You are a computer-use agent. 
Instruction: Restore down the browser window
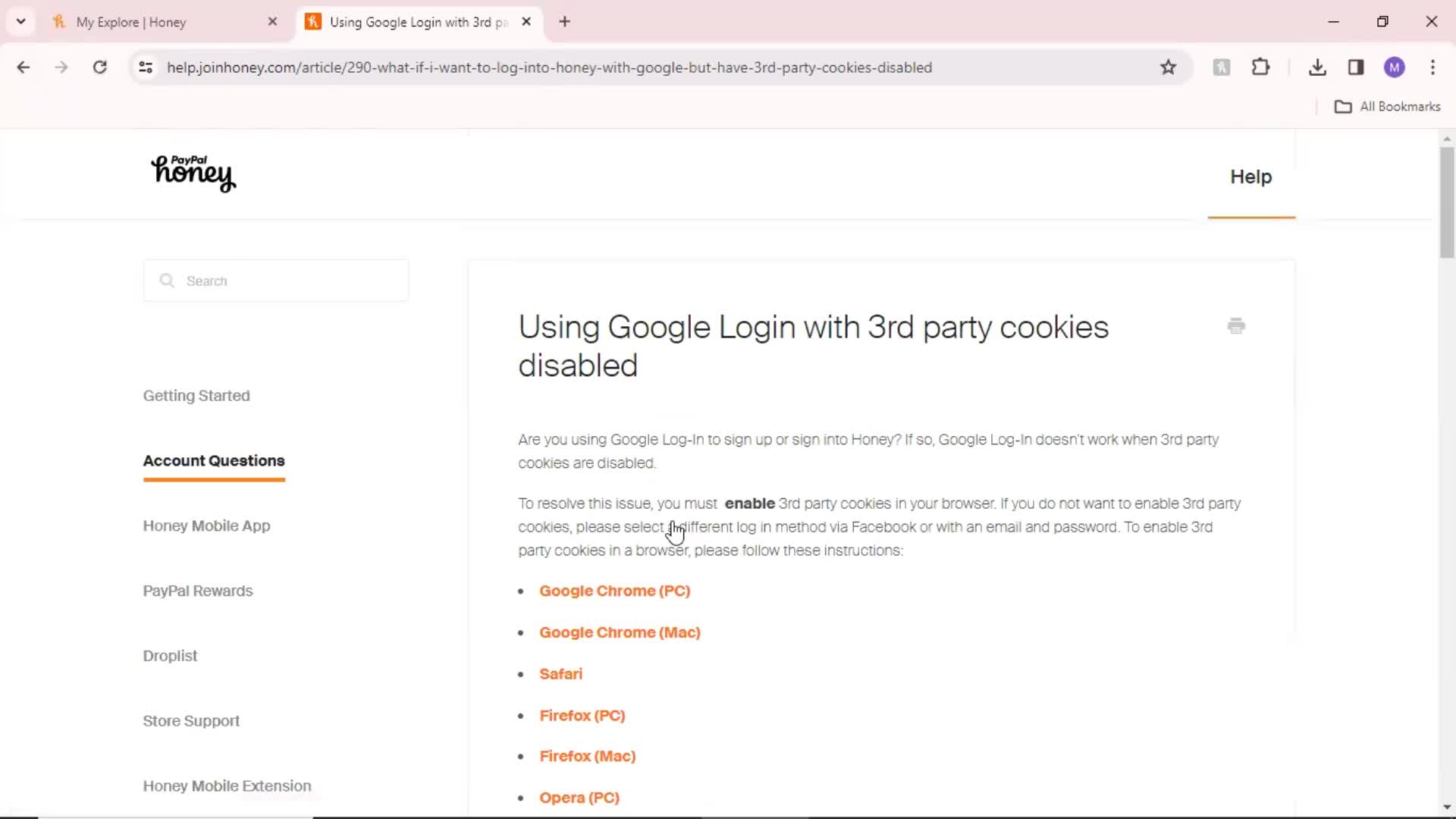tap(1382, 22)
